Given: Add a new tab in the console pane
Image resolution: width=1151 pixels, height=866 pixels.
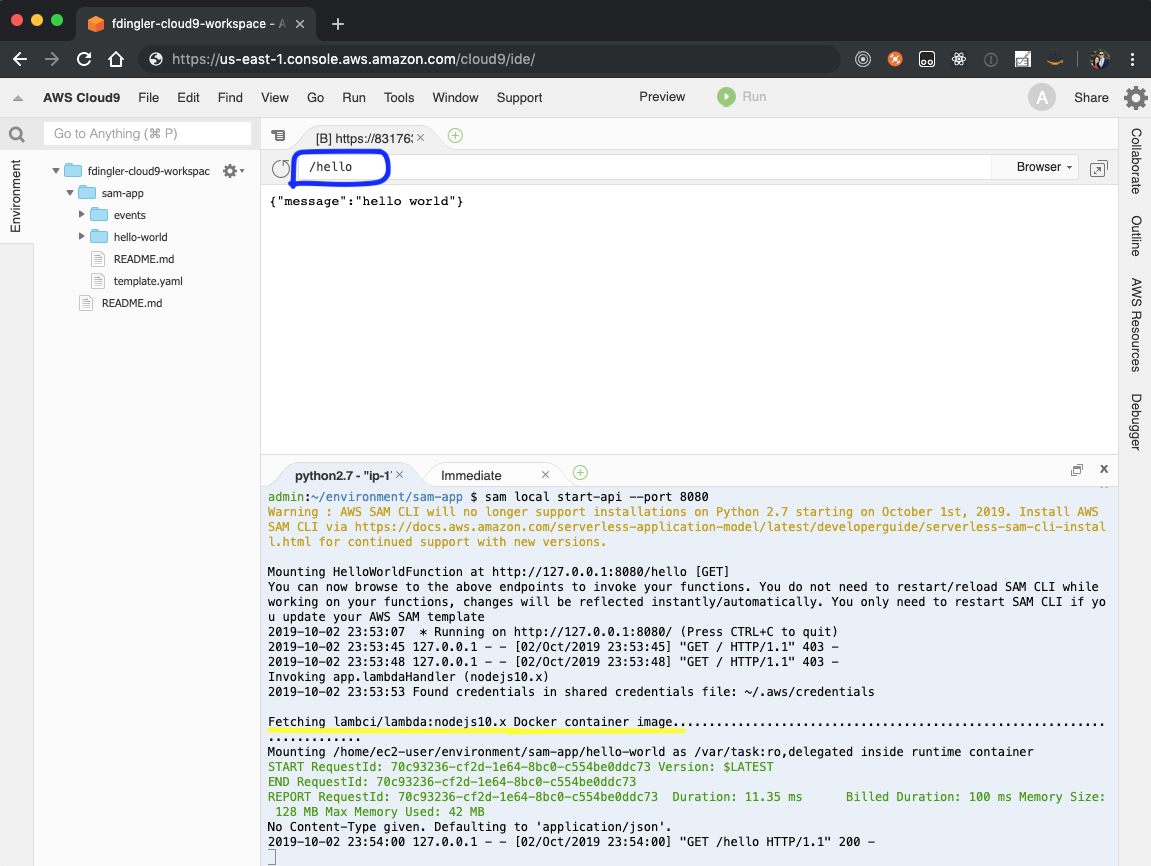Looking at the screenshot, I should [x=580, y=473].
